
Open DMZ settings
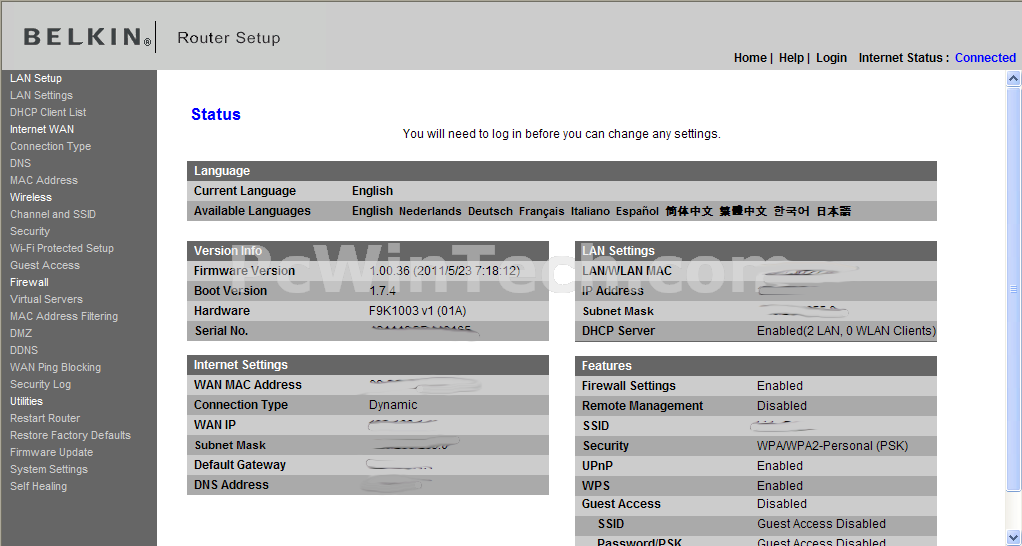pos(21,333)
